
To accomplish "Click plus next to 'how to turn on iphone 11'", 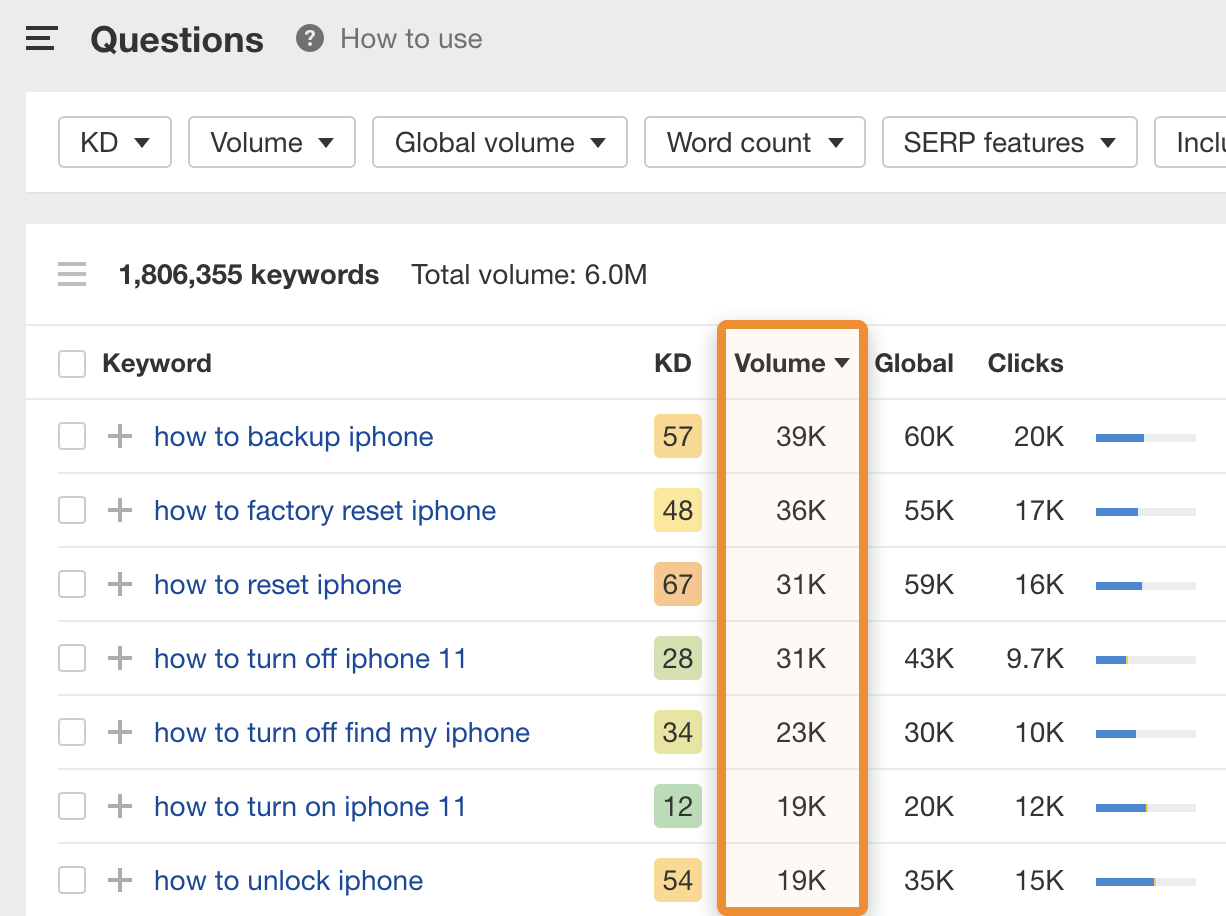I will [120, 807].
